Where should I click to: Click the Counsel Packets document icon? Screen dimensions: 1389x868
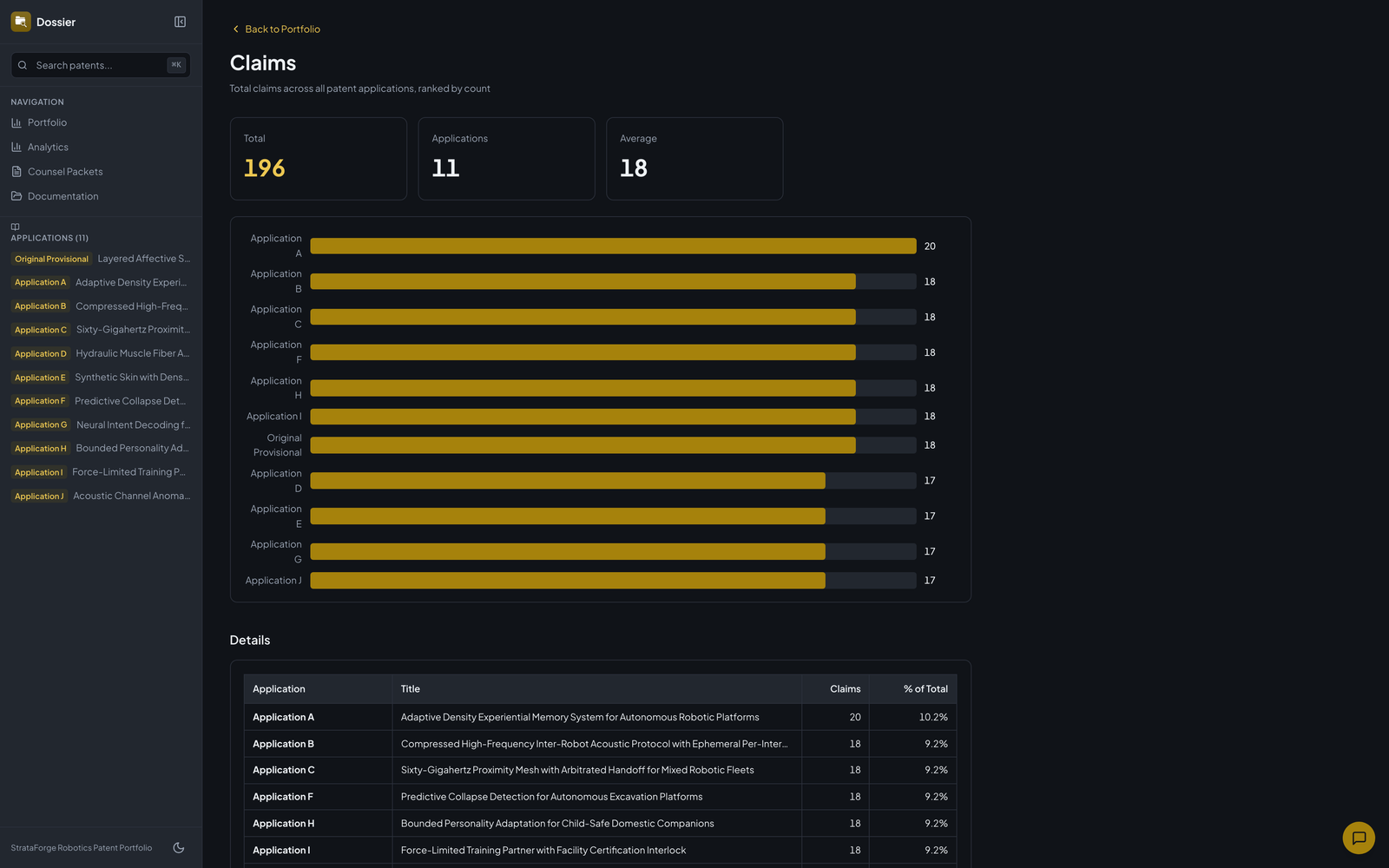pos(16,172)
